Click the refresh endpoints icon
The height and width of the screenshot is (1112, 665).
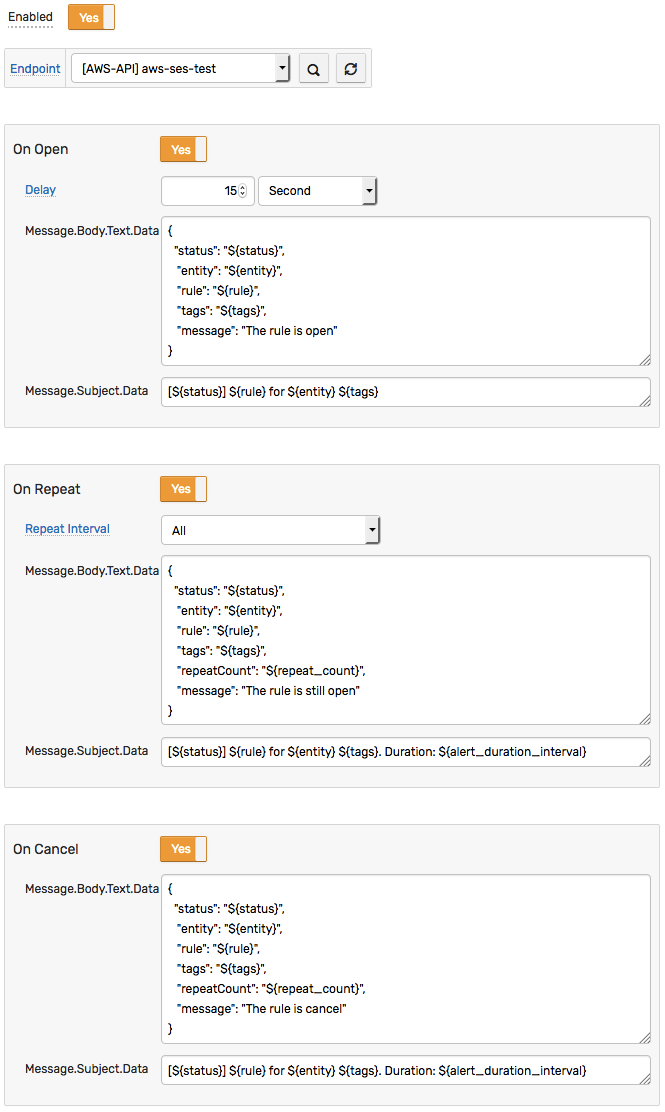pyautogui.click(x=350, y=69)
